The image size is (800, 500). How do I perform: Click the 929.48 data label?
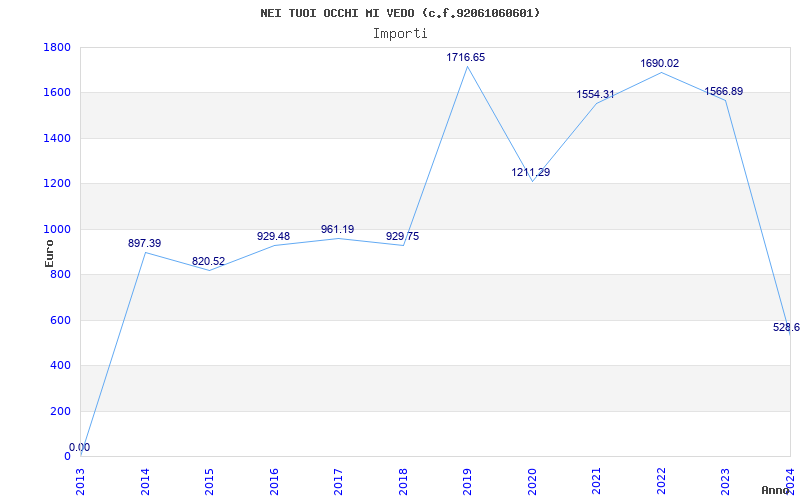[x=273, y=236]
